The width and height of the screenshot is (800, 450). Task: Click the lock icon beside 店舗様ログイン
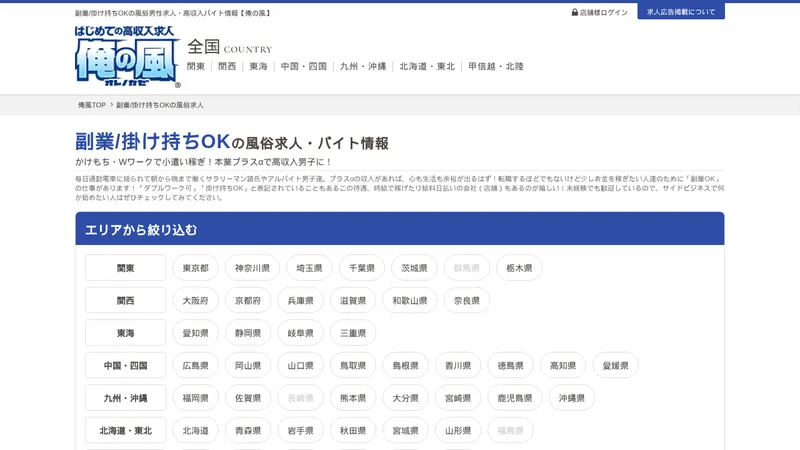(x=574, y=12)
